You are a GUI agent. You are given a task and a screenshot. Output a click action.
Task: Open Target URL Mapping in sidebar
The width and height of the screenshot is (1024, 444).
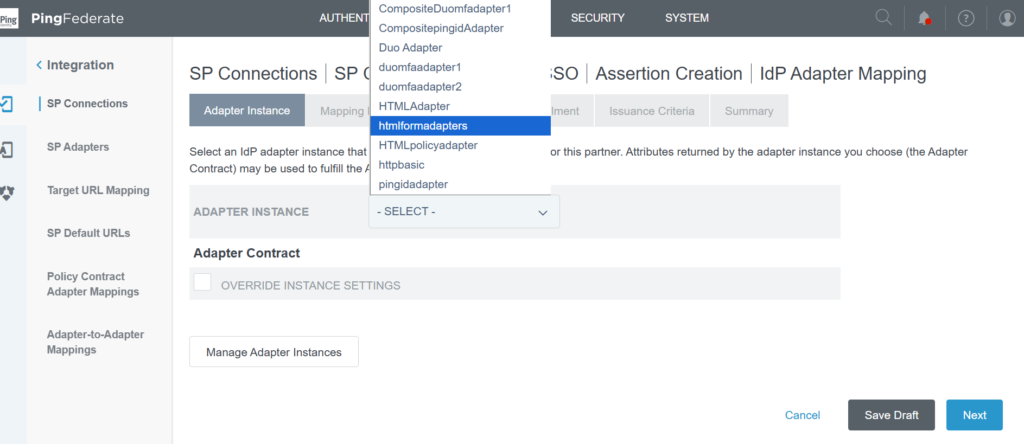pos(98,191)
